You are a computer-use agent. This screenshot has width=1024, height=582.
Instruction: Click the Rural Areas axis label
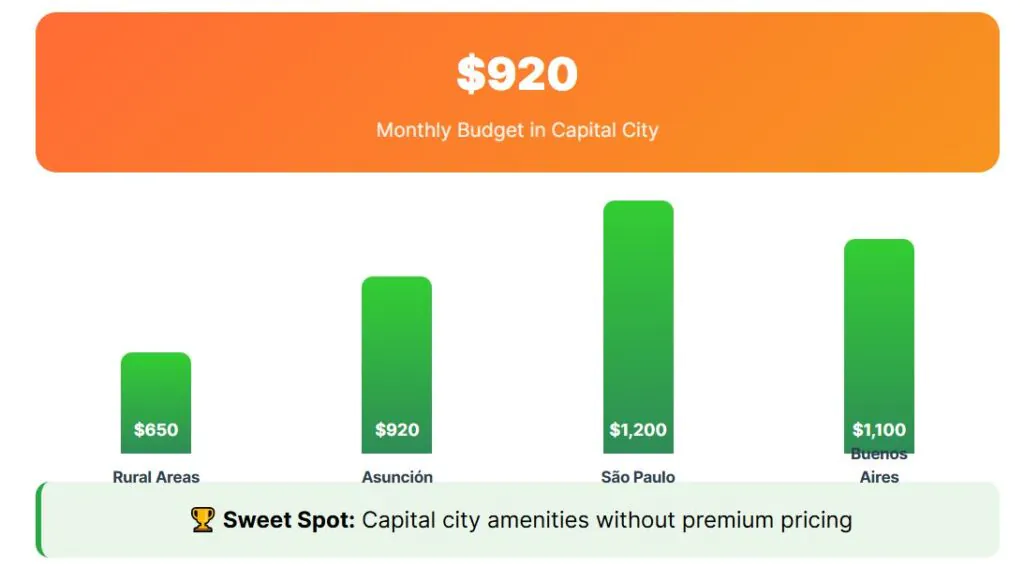(156, 477)
